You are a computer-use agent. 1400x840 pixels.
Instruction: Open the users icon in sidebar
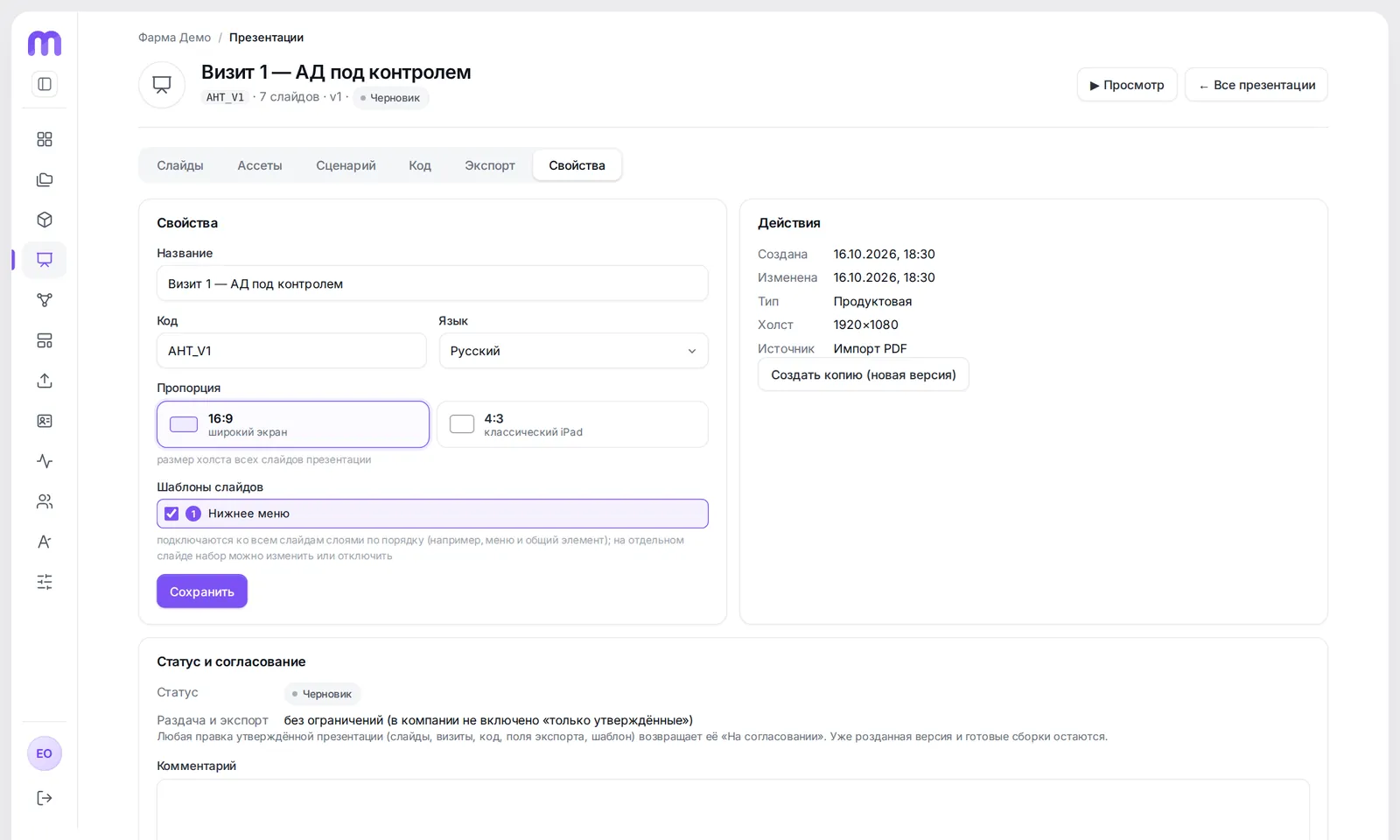point(45,501)
